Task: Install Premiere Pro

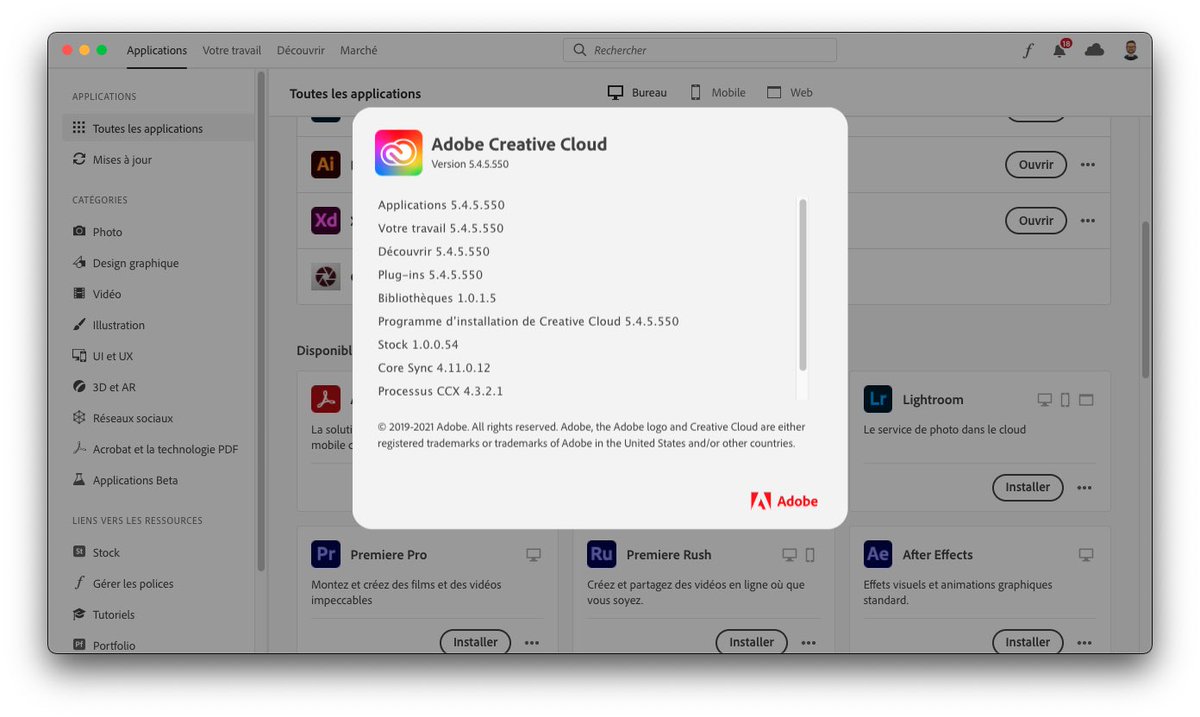Action: [x=475, y=642]
